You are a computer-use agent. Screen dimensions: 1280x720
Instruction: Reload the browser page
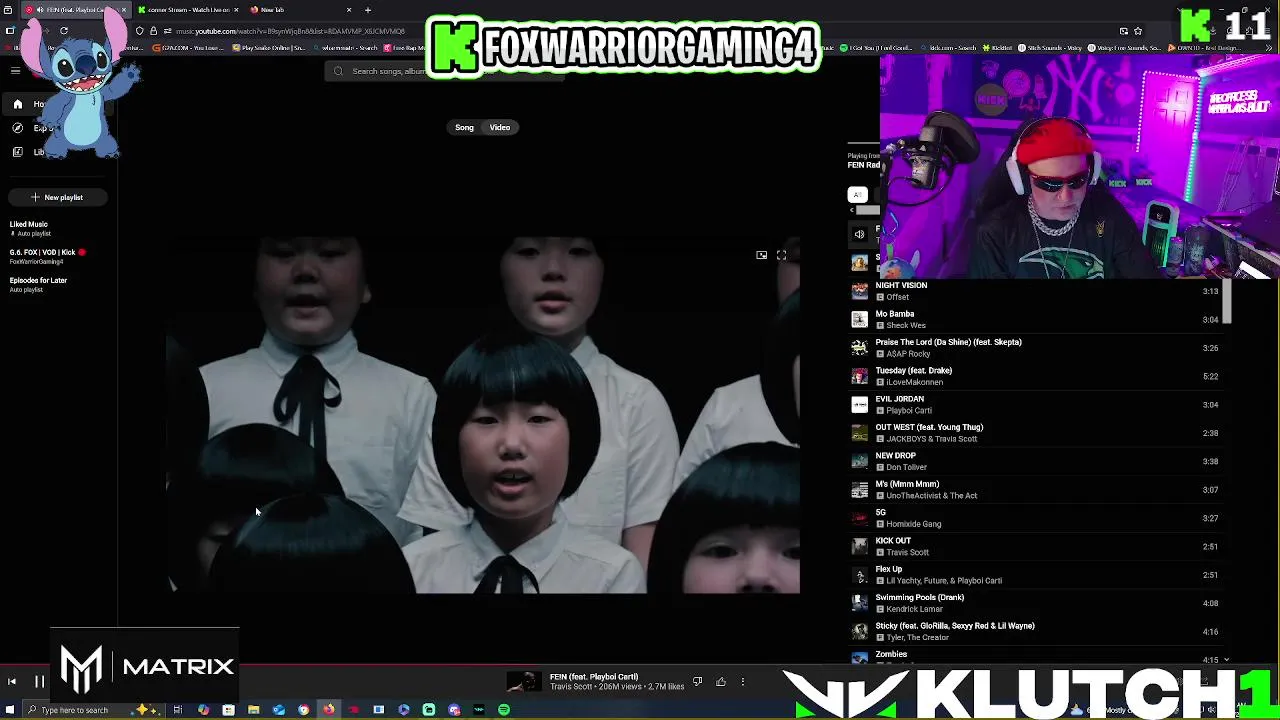(64, 31)
